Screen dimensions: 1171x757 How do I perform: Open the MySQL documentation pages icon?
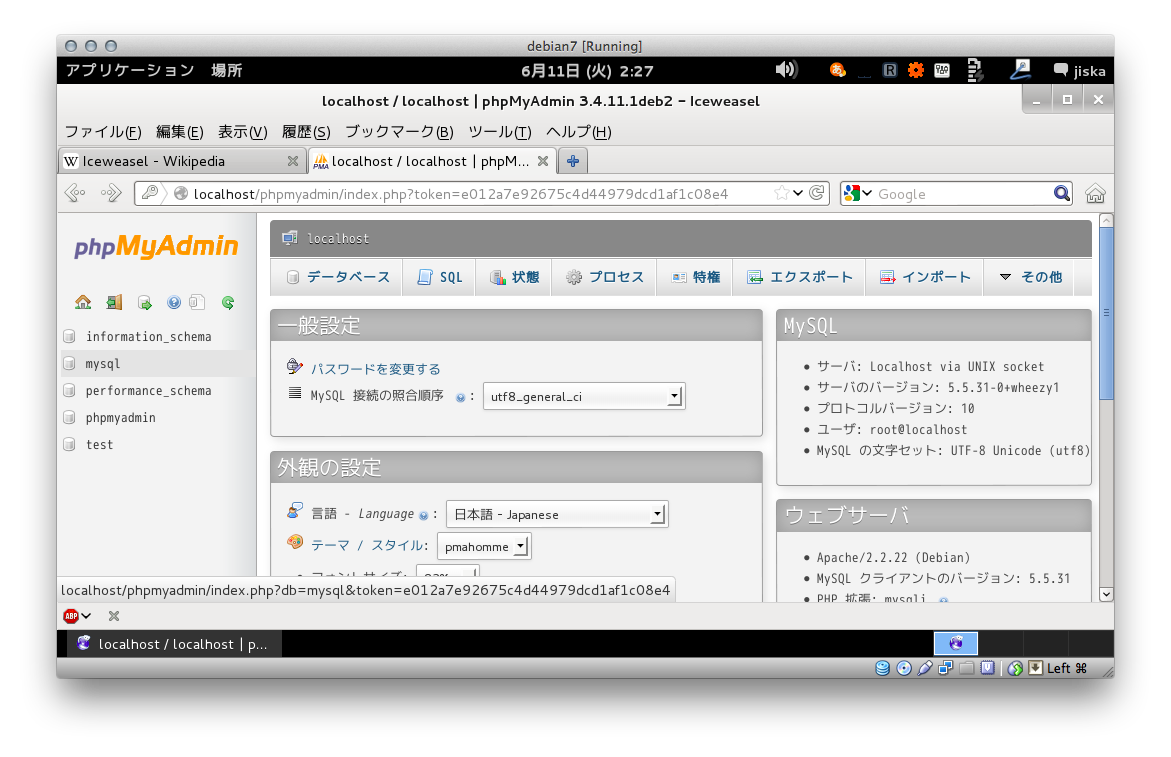coord(196,302)
